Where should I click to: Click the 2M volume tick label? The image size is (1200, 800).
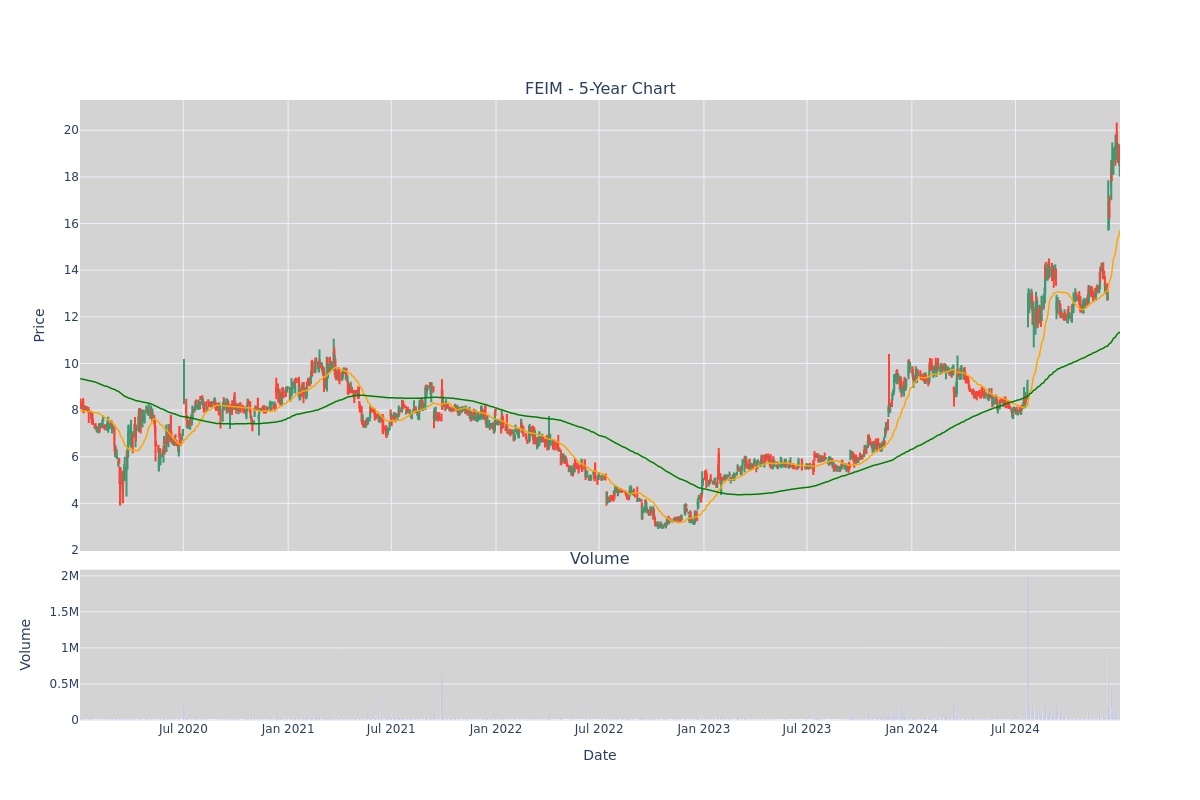click(70, 576)
